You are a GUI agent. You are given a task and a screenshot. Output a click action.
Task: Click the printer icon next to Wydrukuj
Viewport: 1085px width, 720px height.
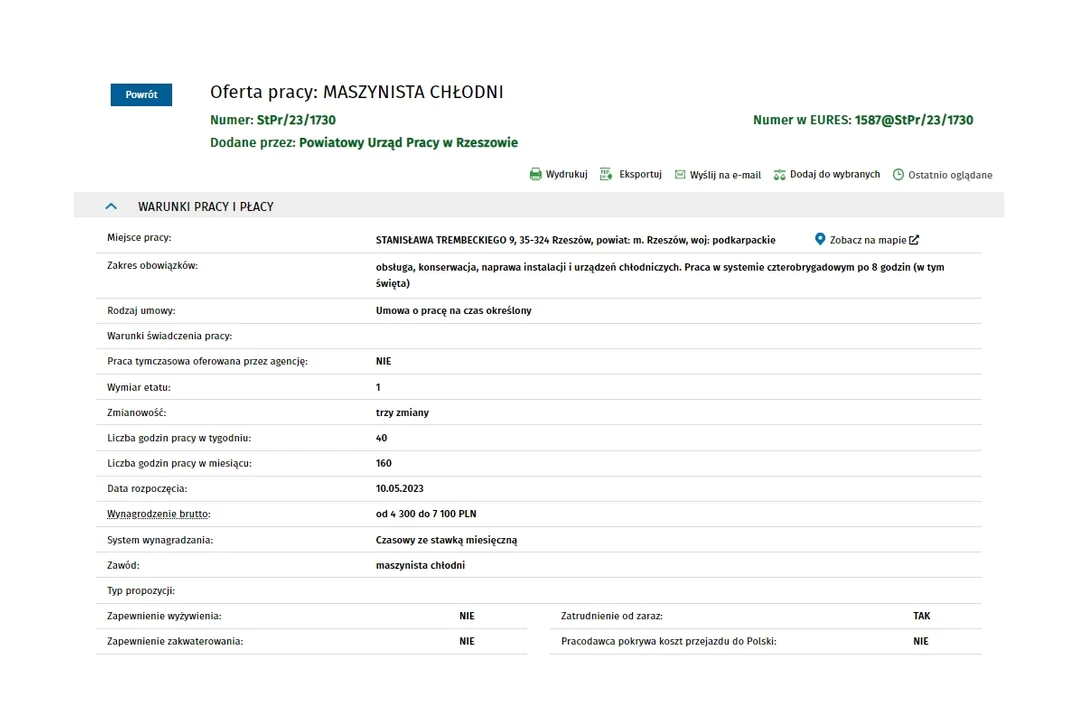point(536,174)
